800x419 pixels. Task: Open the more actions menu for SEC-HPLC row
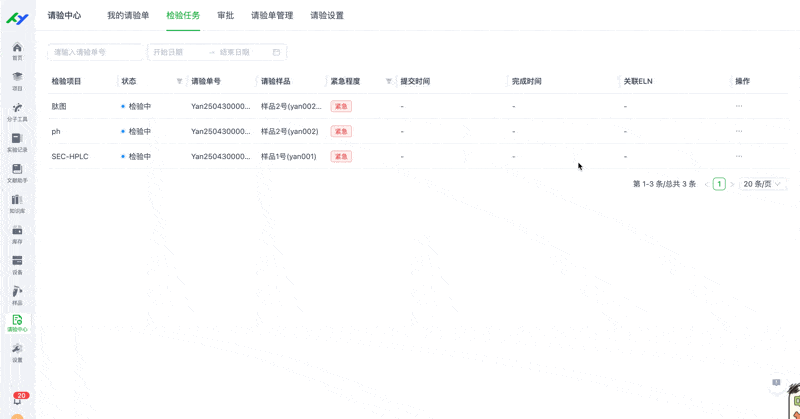click(x=739, y=156)
